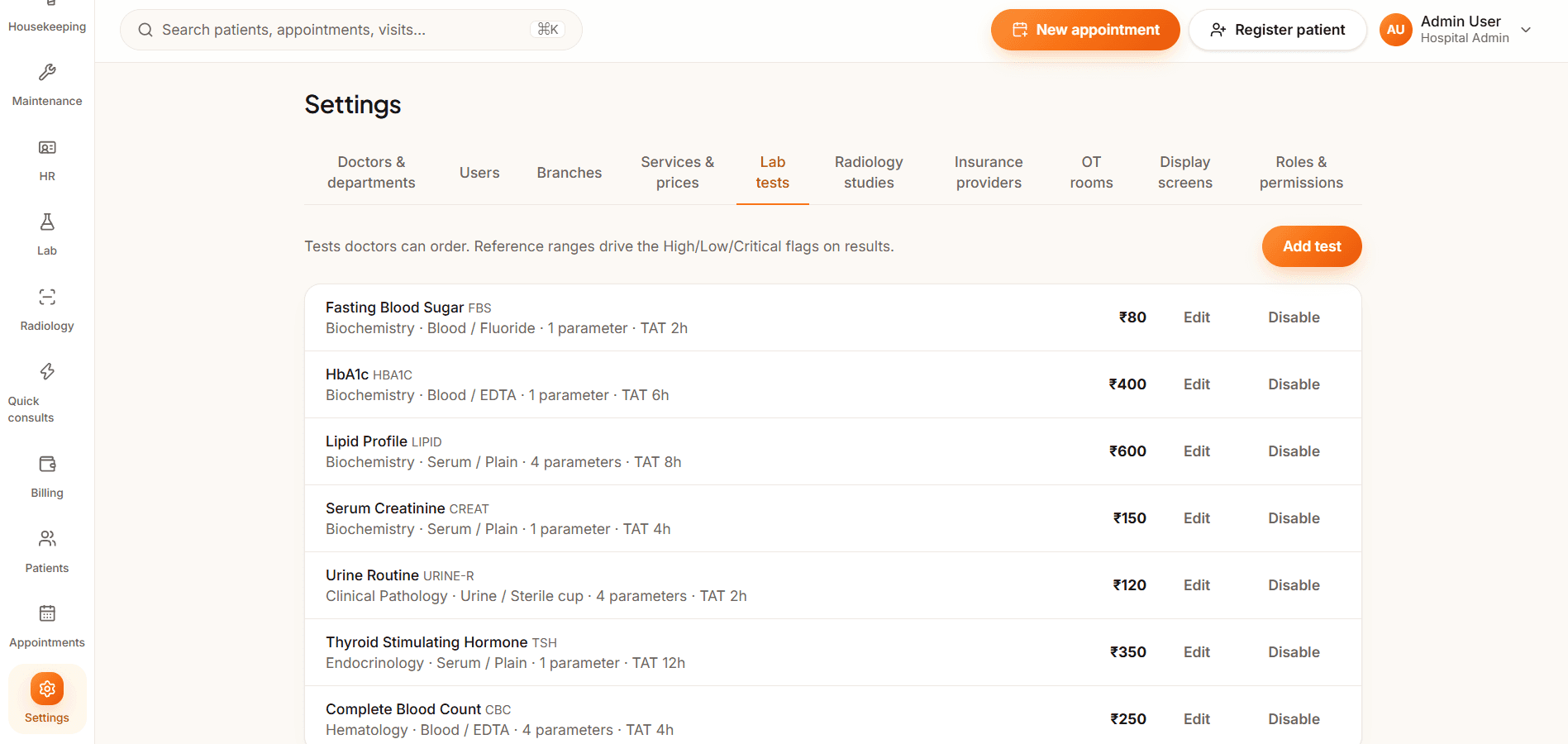Open Quick consults lightning icon
The width and height of the screenshot is (1568, 744).
(x=47, y=372)
